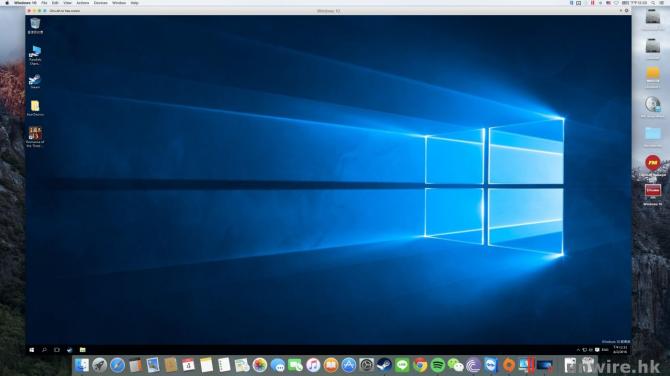Screen dimensions: 670x376
Task: Launch WeChat from the Dock
Action: [x=455, y=365]
